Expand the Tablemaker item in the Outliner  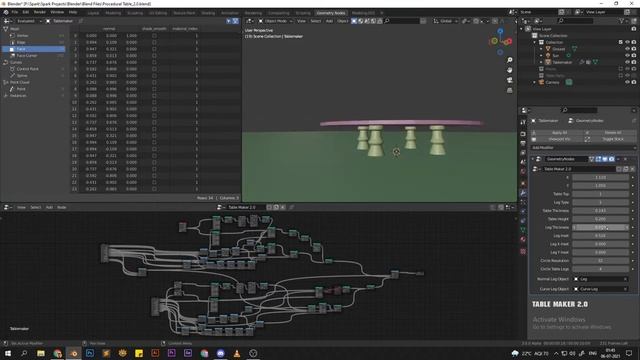[542, 62]
